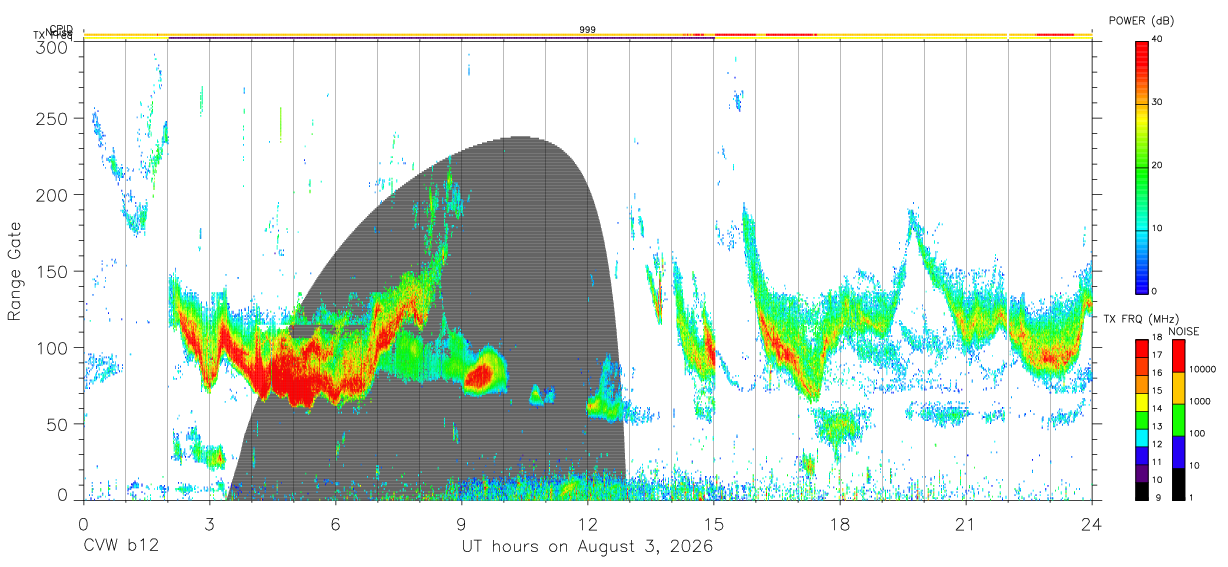Image resolution: width=1228 pixels, height=567 pixels.
Task: Click the 18 tick on UT hours axis
Action: [839, 524]
